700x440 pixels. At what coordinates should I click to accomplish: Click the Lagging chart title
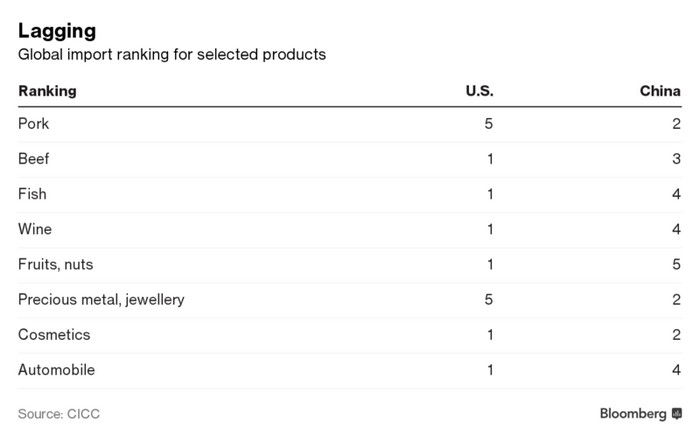pos(57,31)
